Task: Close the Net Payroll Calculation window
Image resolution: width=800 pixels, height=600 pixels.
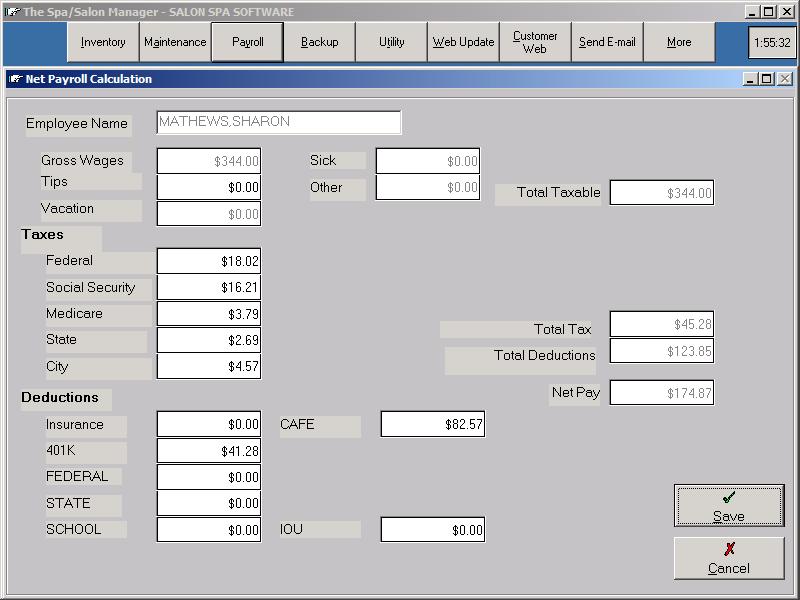Action: pos(785,79)
